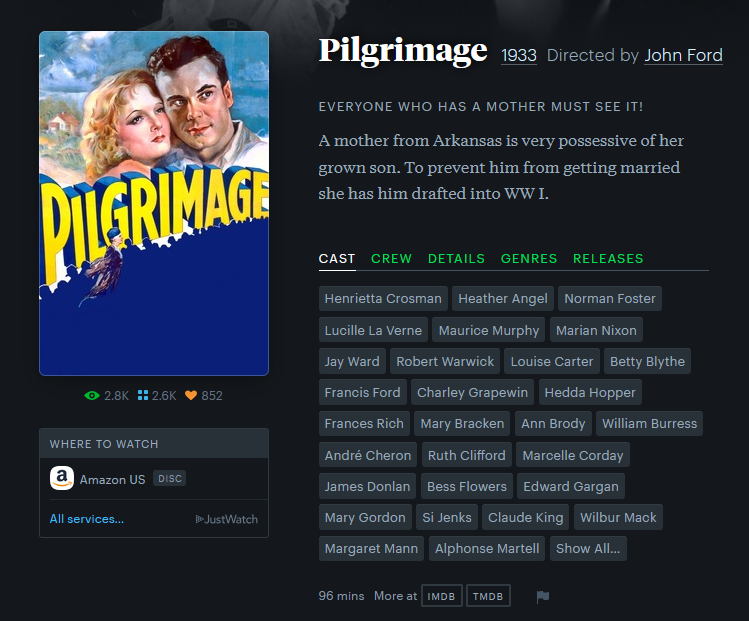This screenshot has width=749, height=621.
Task: Select Mary Bracken cast tag
Action: point(462,423)
